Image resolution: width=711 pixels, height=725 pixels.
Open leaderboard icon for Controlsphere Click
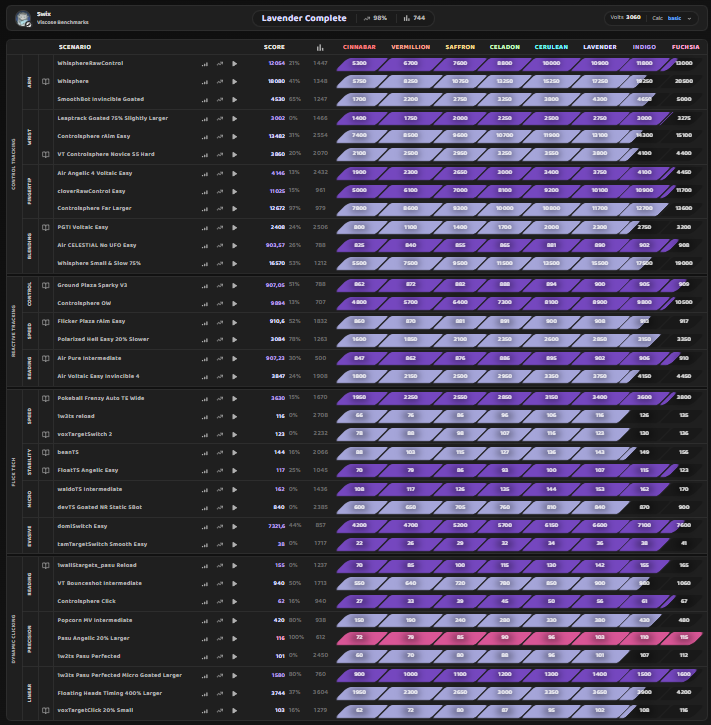[x=204, y=602]
